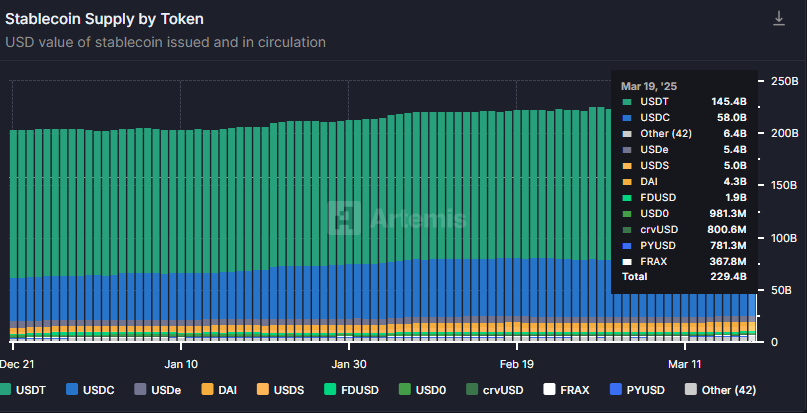Viewport: 807px width, 413px height.
Task: Toggle the crvUSD series in the legend
Action: pyautogui.click(x=495, y=390)
